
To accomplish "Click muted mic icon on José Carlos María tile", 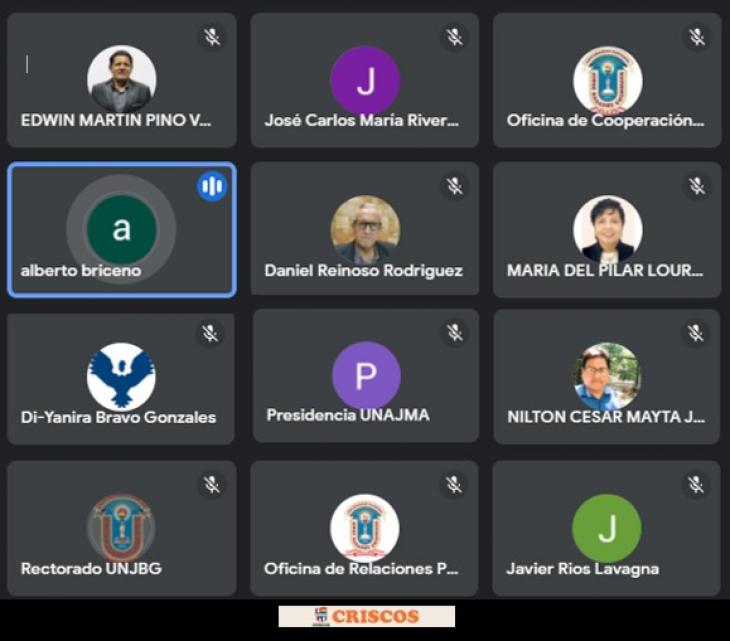I will (454, 37).
